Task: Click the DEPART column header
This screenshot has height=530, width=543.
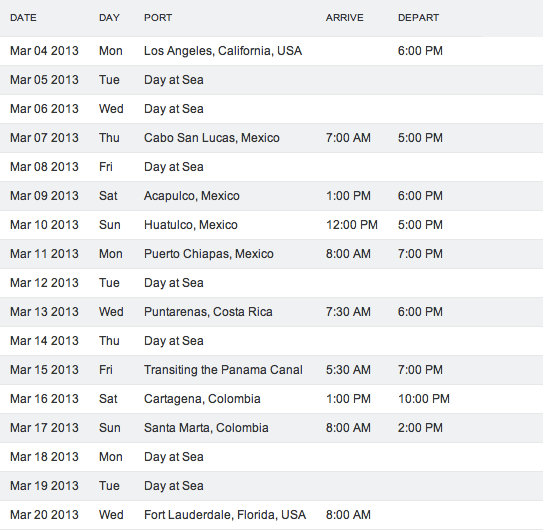Action: click(x=418, y=18)
